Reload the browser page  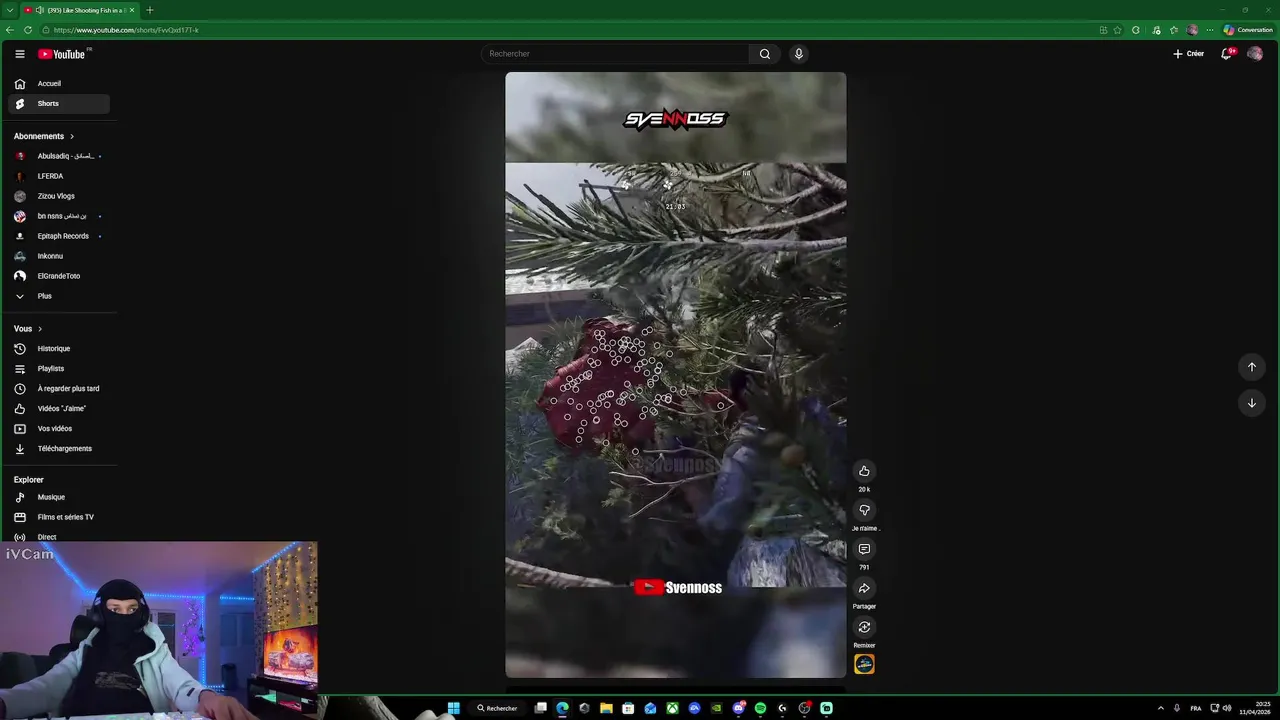point(28,30)
